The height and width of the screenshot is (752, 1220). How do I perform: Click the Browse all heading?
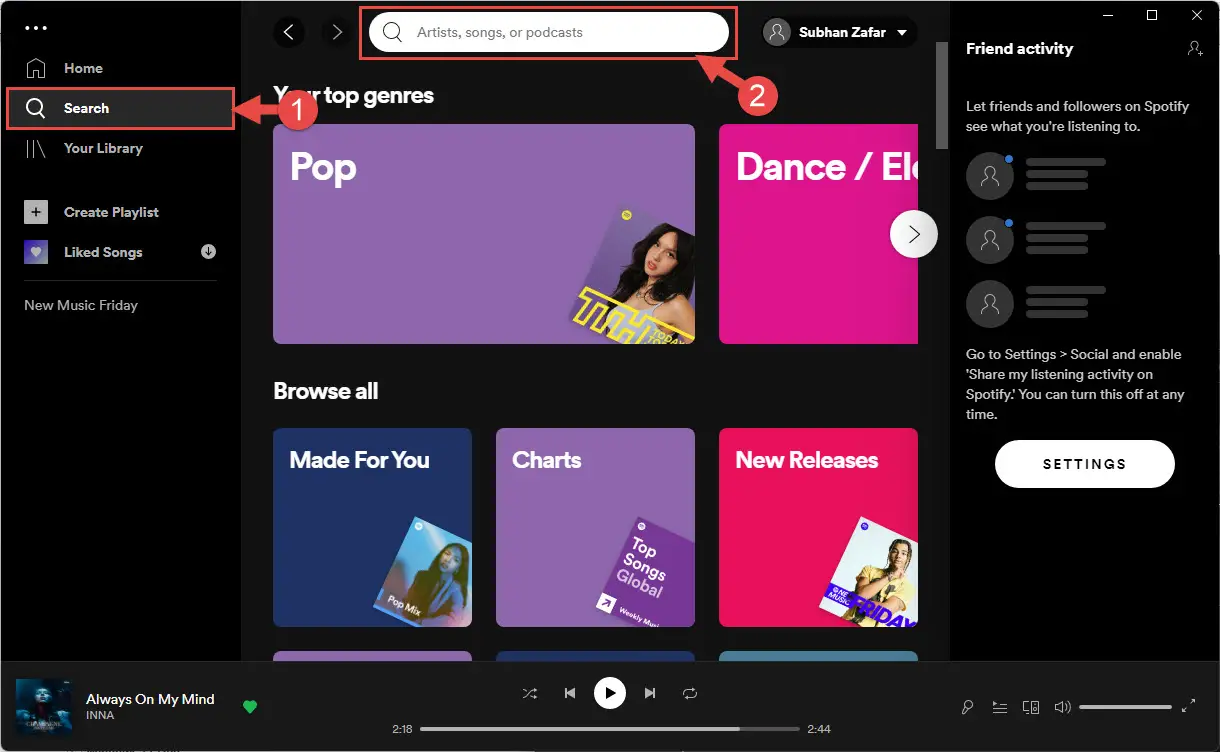(326, 391)
